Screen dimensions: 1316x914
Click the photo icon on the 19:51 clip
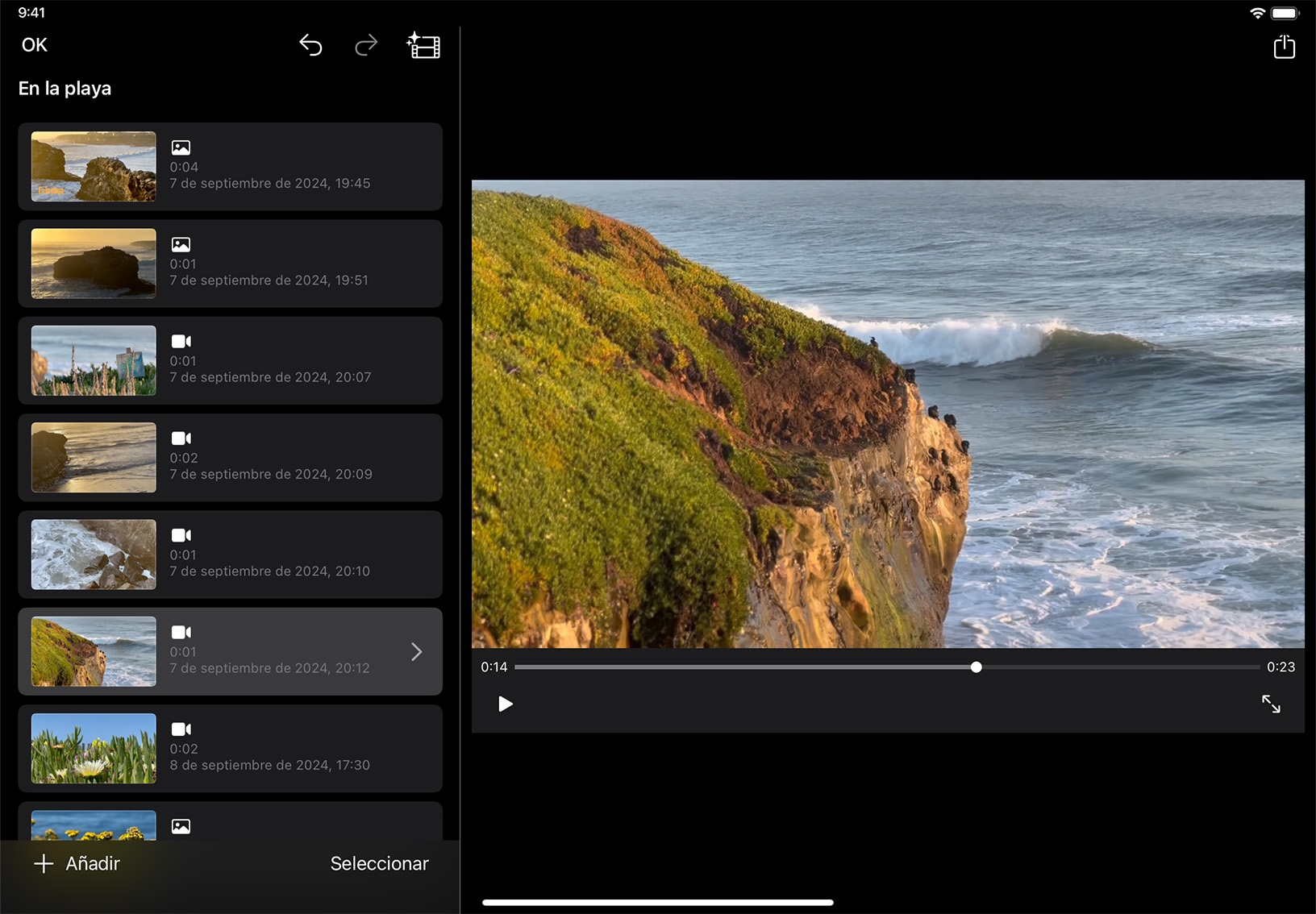[x=181, y=244]
